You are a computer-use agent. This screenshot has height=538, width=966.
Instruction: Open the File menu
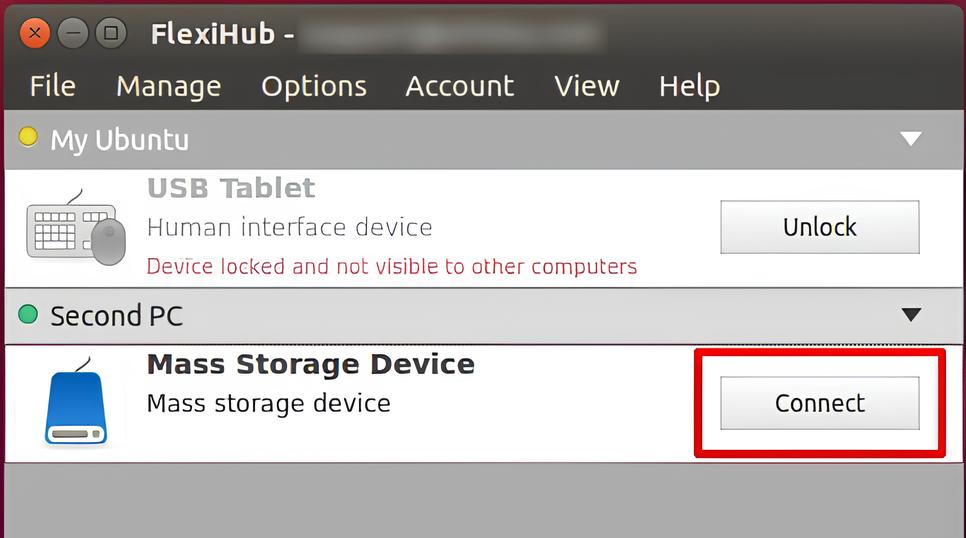(x=52, y=86)
